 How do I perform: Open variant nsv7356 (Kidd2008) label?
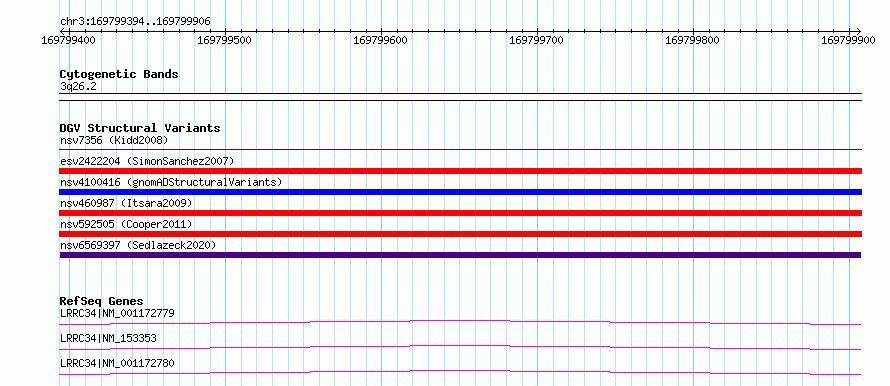coord(114,140)
